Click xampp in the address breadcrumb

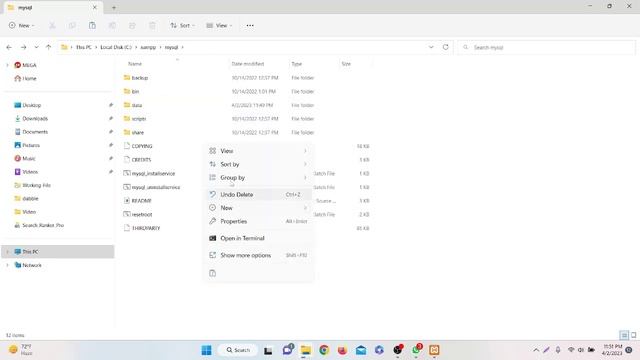click(x=148, y=47)
